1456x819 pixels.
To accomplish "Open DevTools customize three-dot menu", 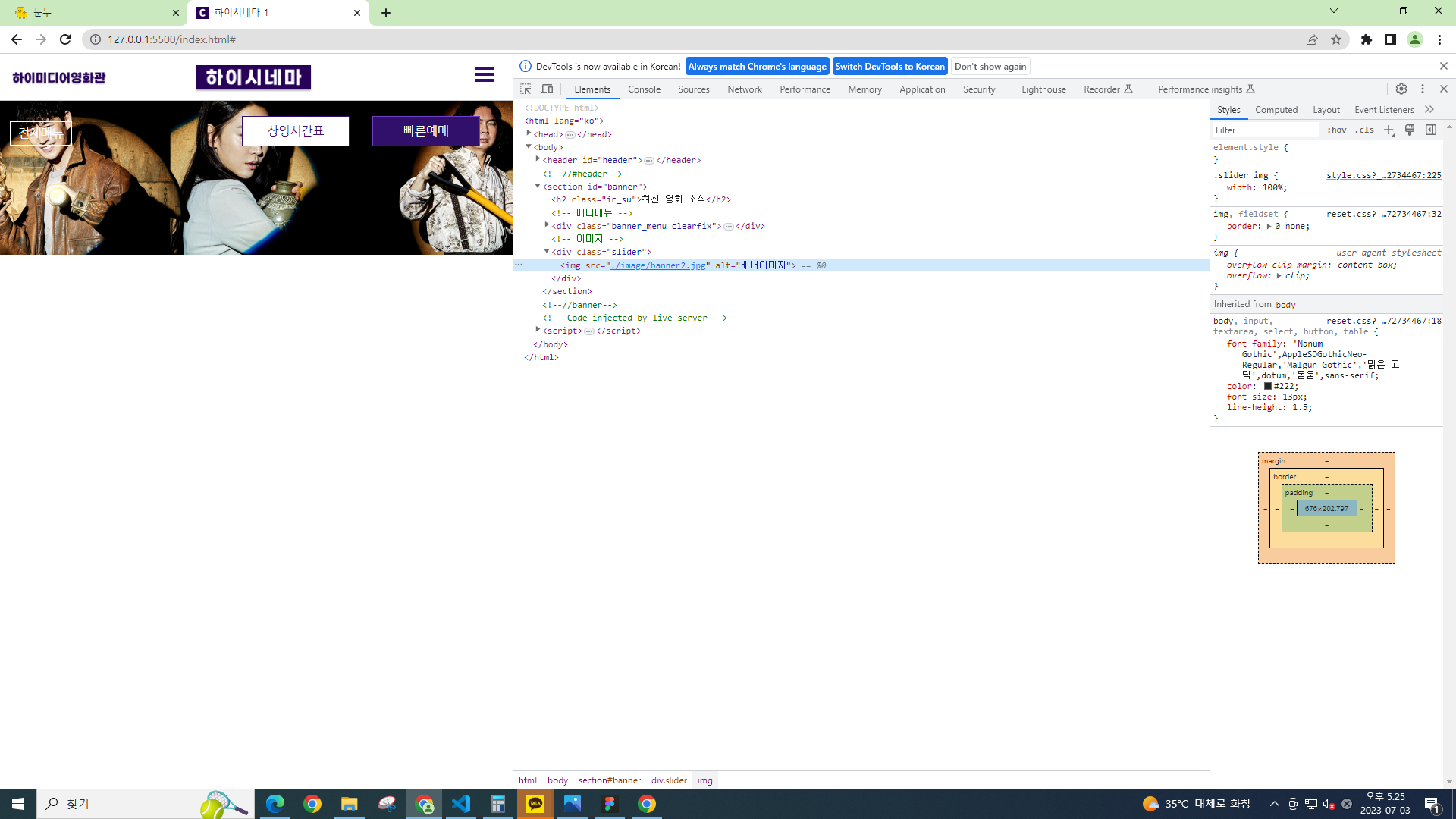I will 1423,89.
